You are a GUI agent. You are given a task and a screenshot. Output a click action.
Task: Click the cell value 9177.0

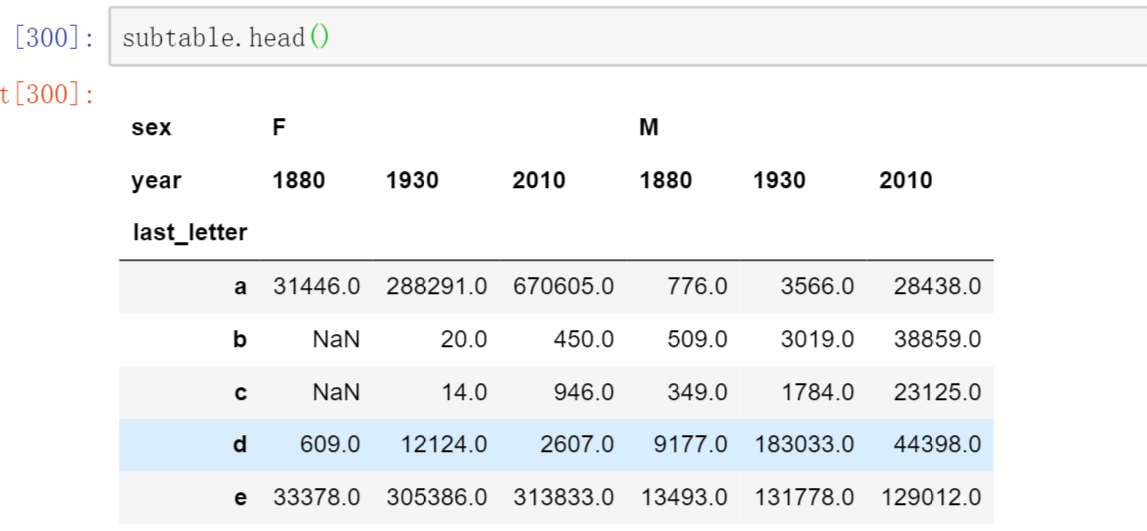691,445
